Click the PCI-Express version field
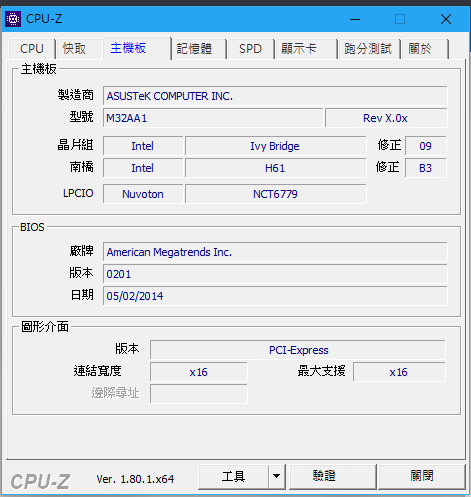This screenshot has width=471, height=497. click(298, 350)
